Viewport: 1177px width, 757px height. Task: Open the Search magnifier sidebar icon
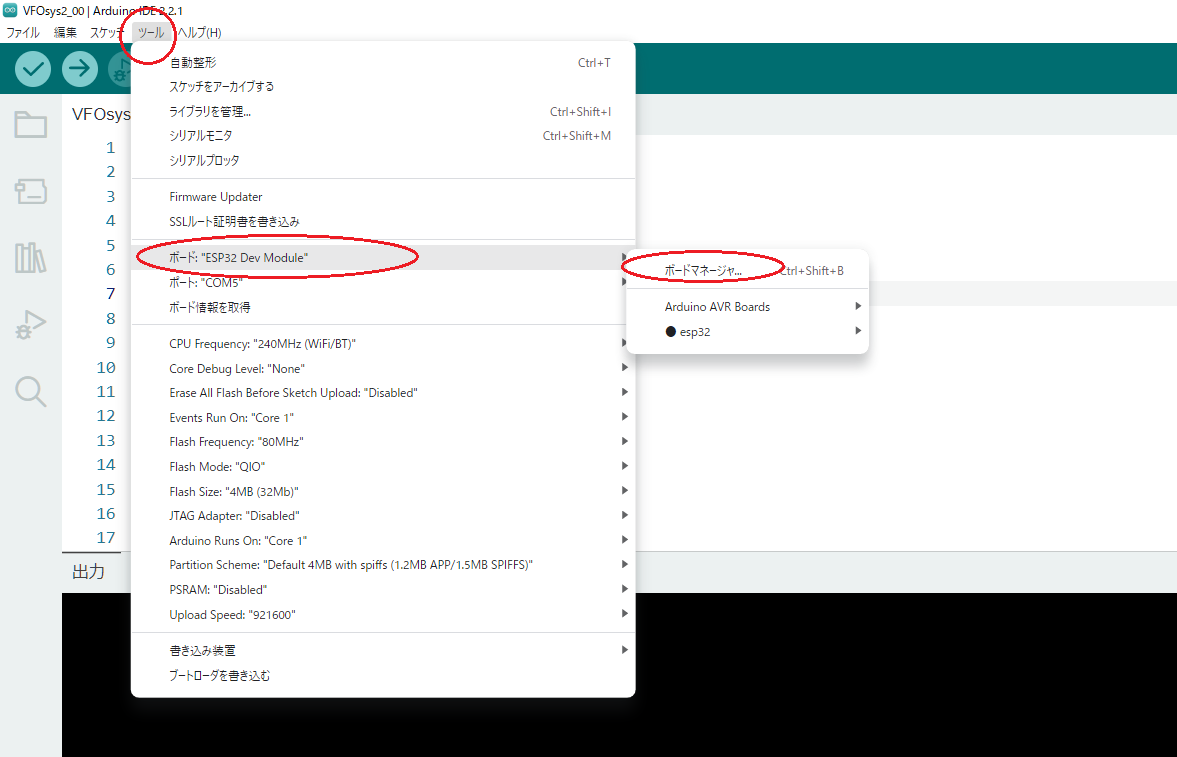31,391
